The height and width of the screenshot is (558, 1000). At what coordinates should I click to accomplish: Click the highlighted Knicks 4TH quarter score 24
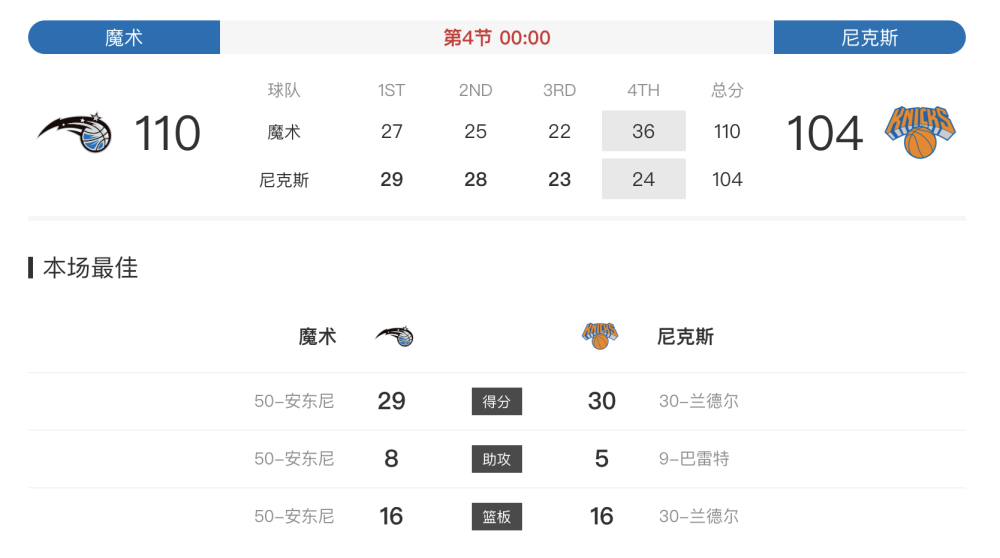[x=643, y=179]
